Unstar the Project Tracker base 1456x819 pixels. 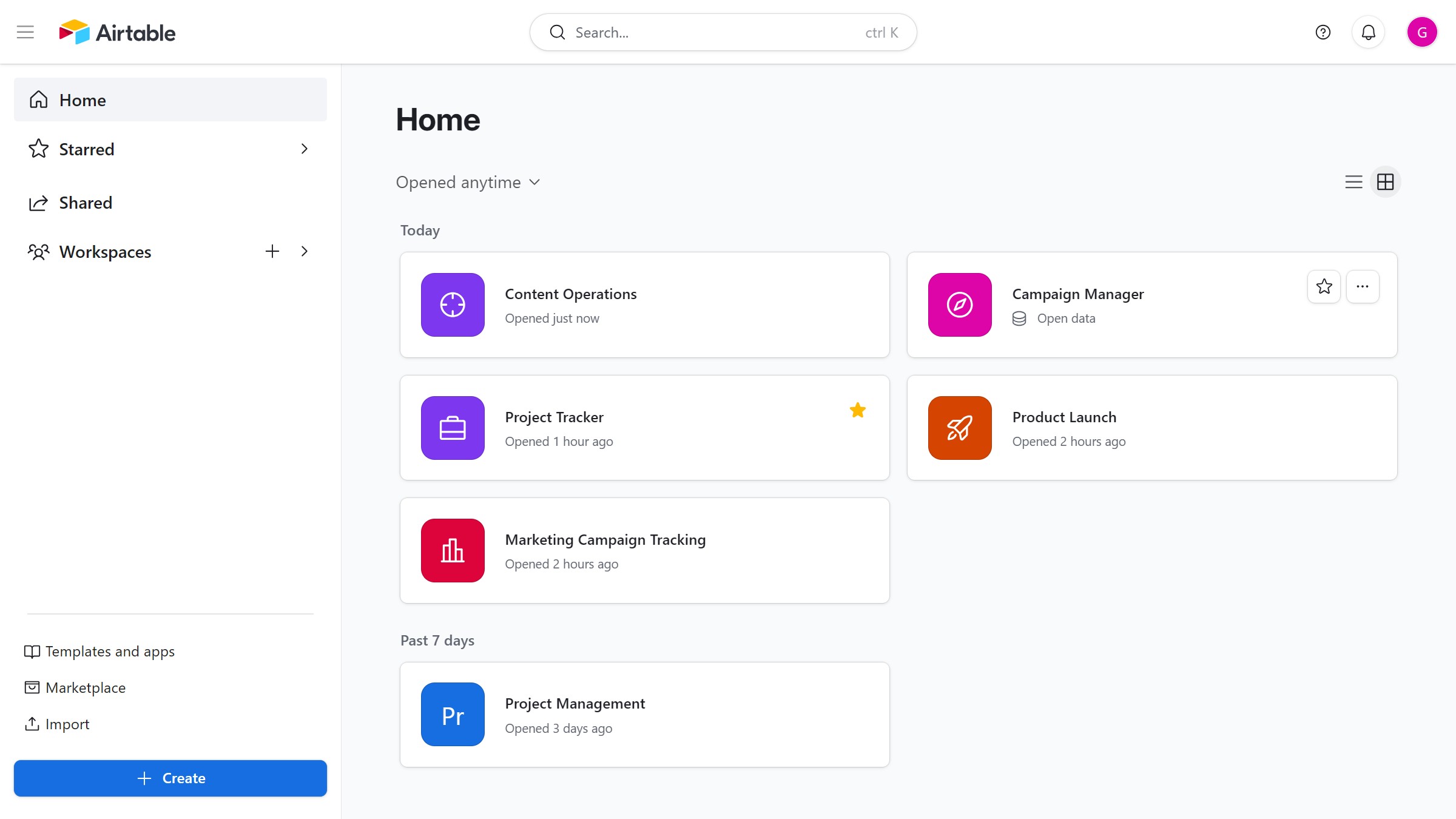(x=857, y=410)
